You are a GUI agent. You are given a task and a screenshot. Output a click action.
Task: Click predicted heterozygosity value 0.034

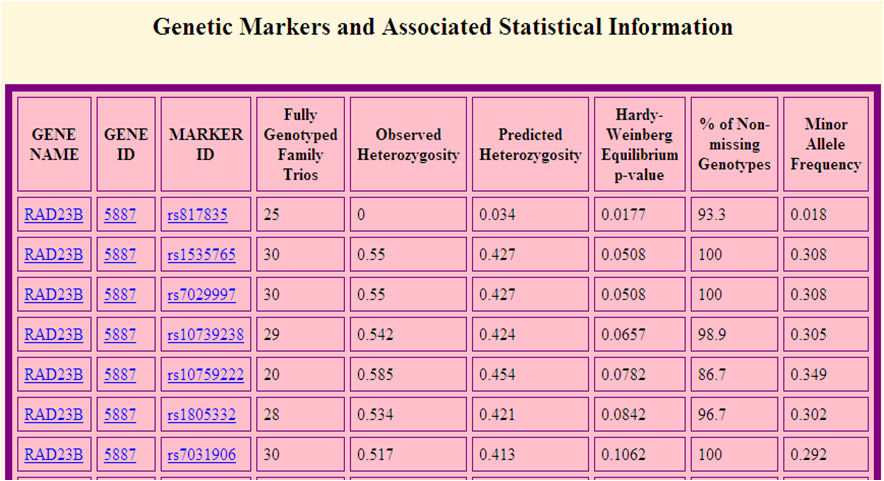[x=497, y=214]
